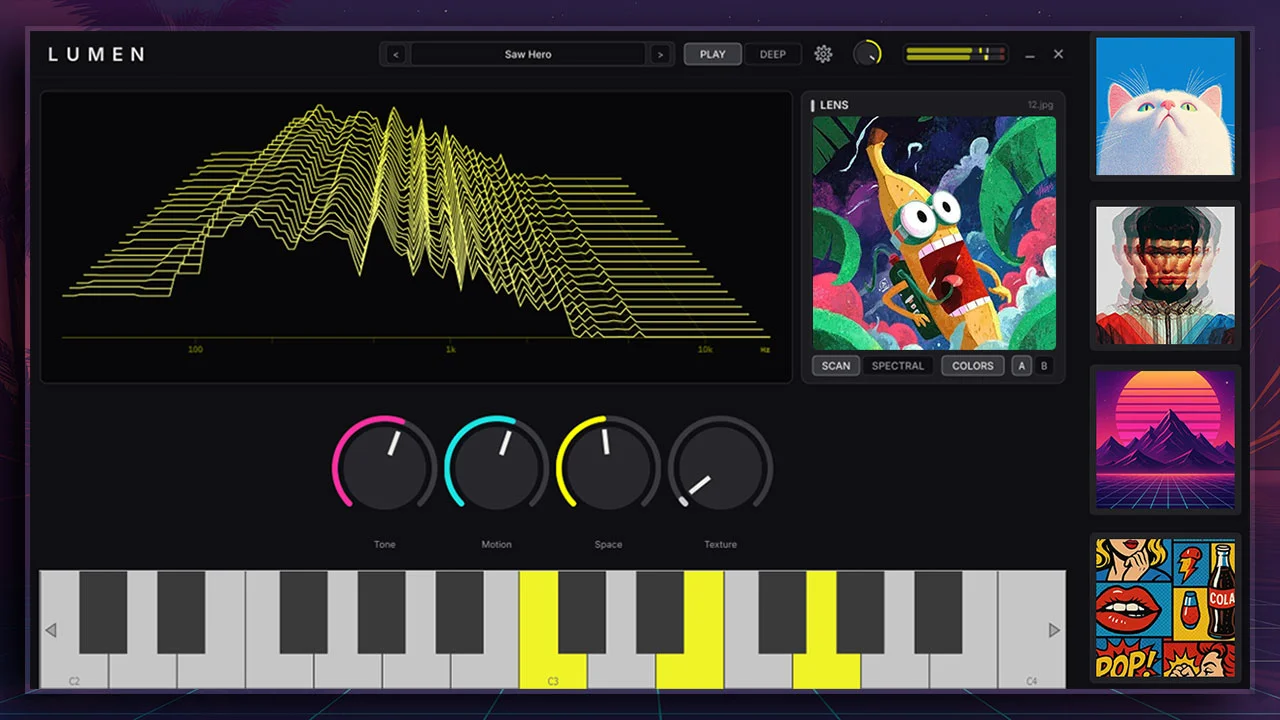The width and height of the screenshot is (1280, 720).
Task: Shift keyboard octave down with left arrow
Action: (51, 630)
